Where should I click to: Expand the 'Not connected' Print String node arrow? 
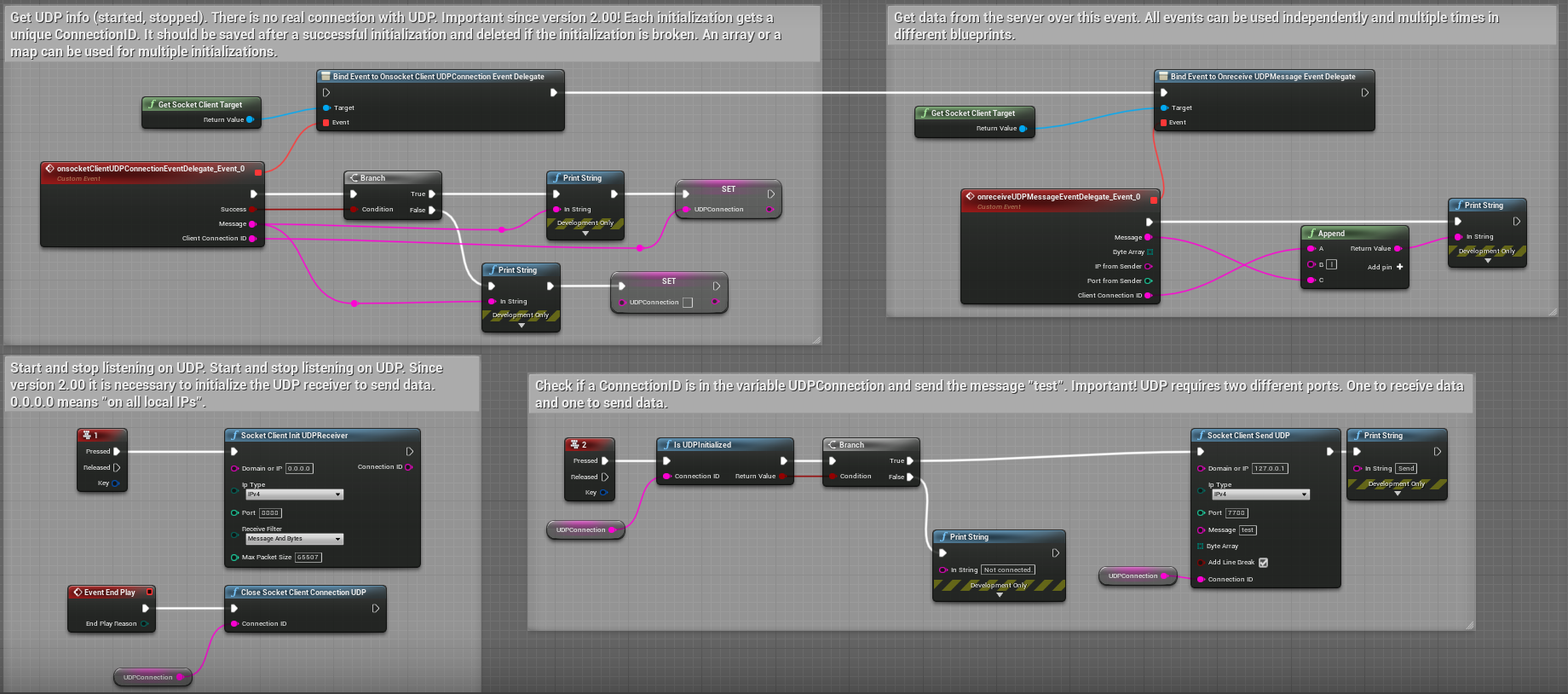pos(1000,595)
